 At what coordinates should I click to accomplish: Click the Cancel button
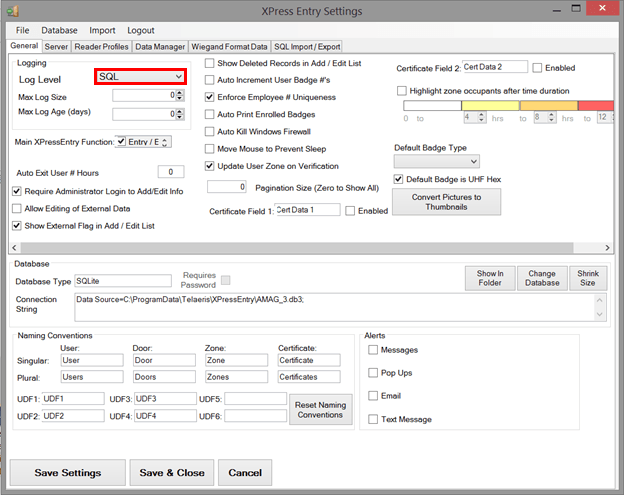tap(245, 473)
